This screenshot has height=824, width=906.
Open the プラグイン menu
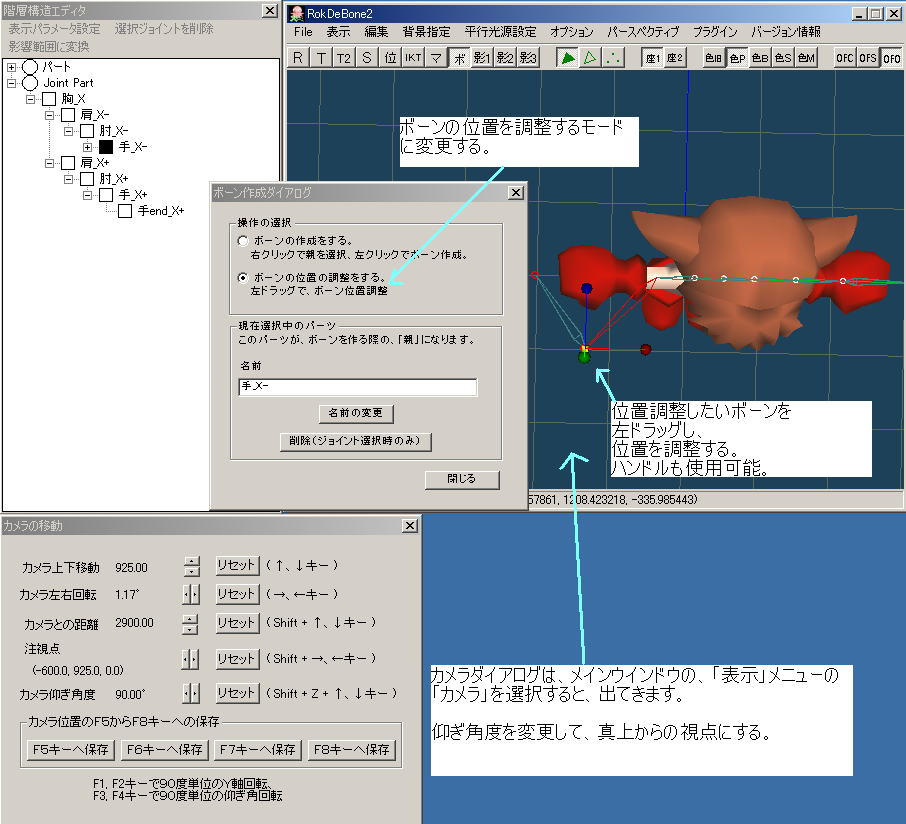pos(714,32)
